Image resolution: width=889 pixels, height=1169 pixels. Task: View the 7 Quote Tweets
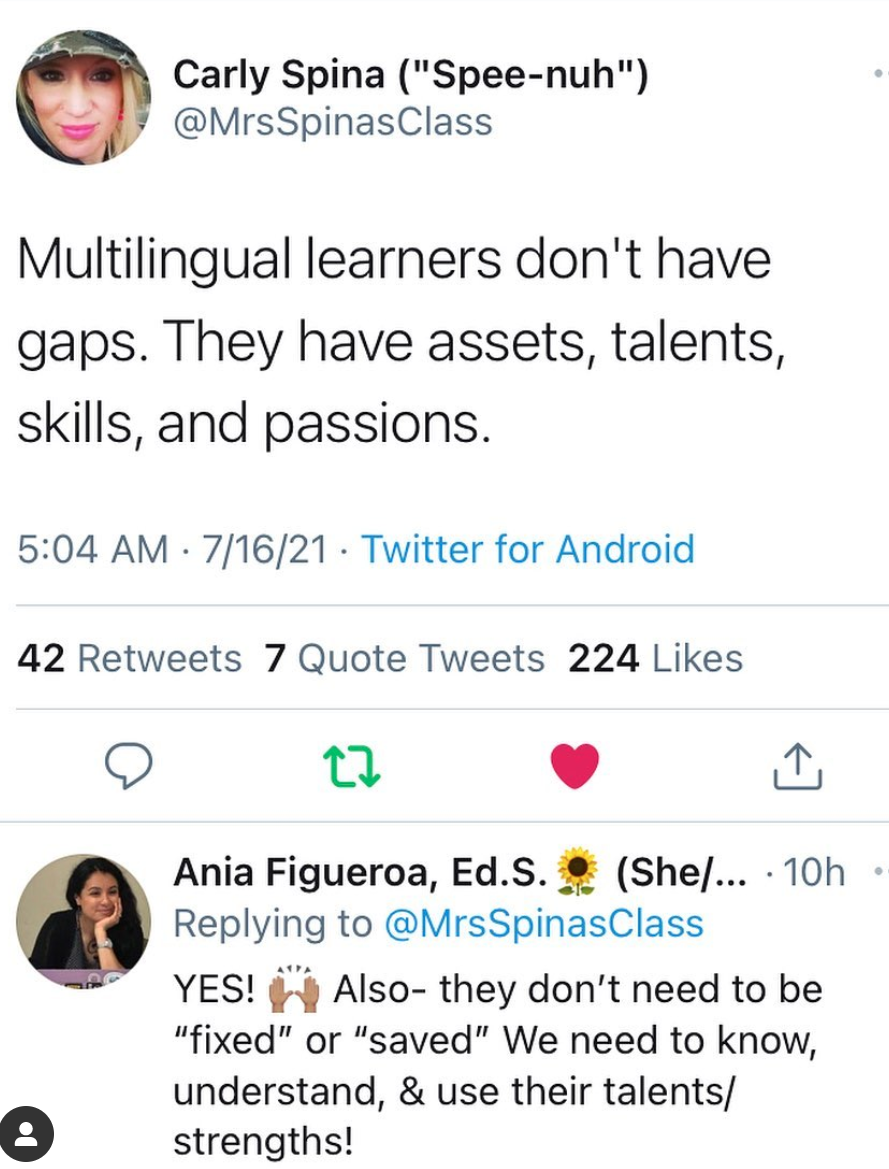[x=405, y=658]
